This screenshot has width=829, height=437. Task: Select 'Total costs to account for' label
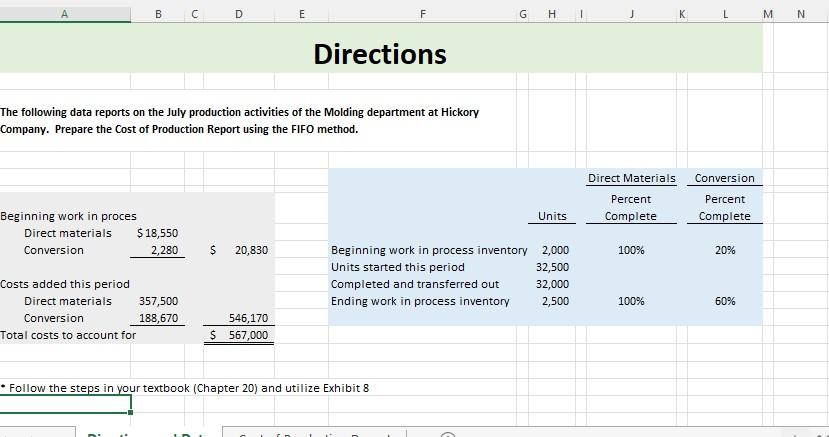pyautogui.click(x=68, y=335)
